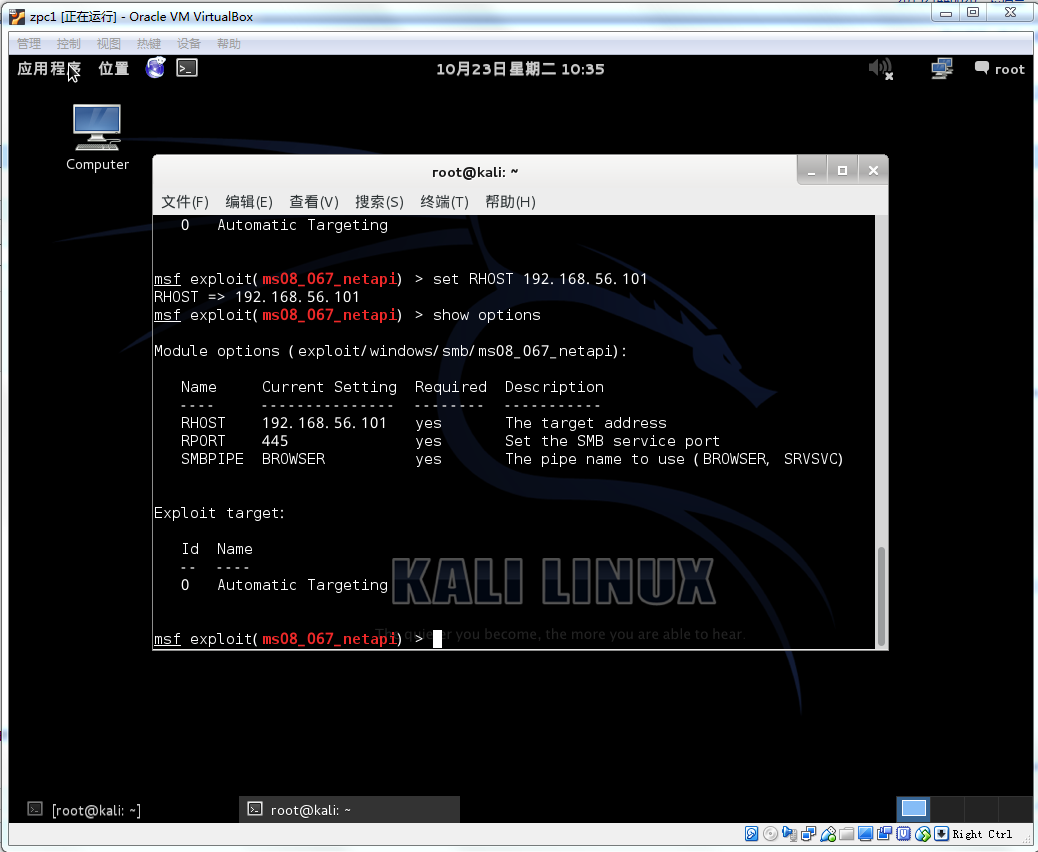
Task: Select the Computer desktop icon
Action: pyautogui.click(x=97, y=138)
